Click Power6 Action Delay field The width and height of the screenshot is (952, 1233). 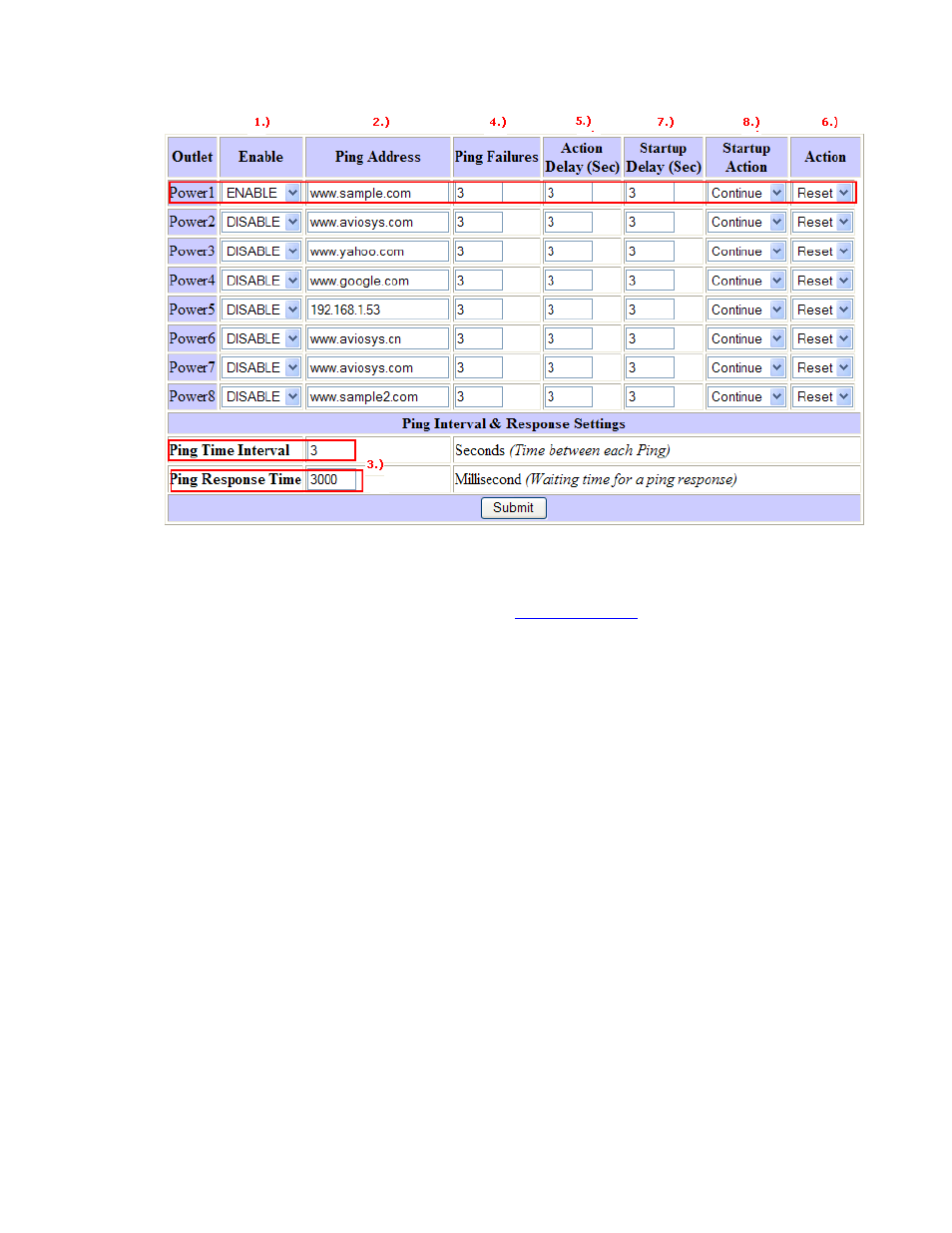pos(569,338)
